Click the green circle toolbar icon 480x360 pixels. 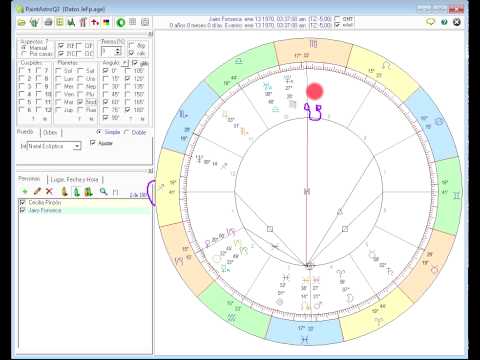(x=120, y=22)
